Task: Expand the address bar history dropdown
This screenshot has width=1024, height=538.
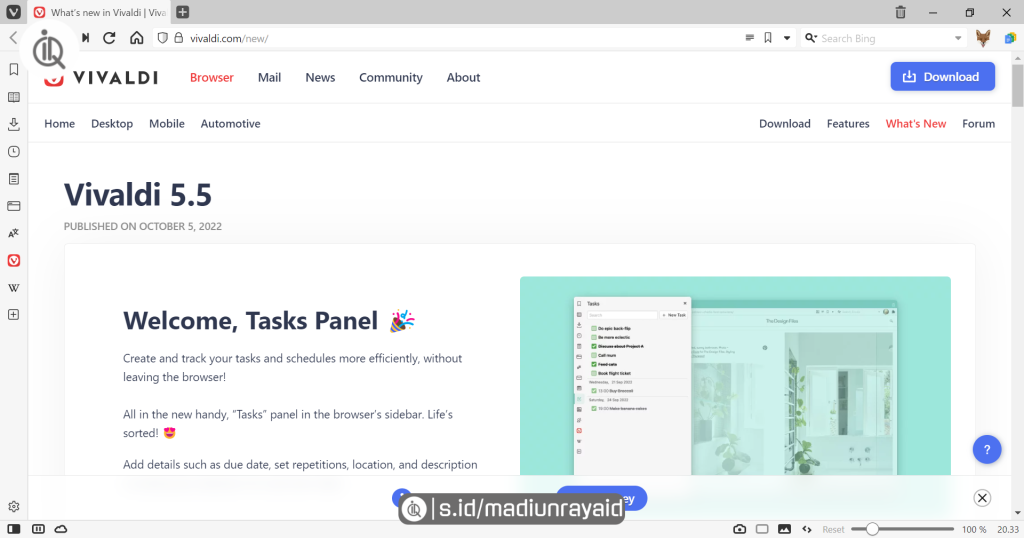Action: pyautogui.click(x=787, y=38)
